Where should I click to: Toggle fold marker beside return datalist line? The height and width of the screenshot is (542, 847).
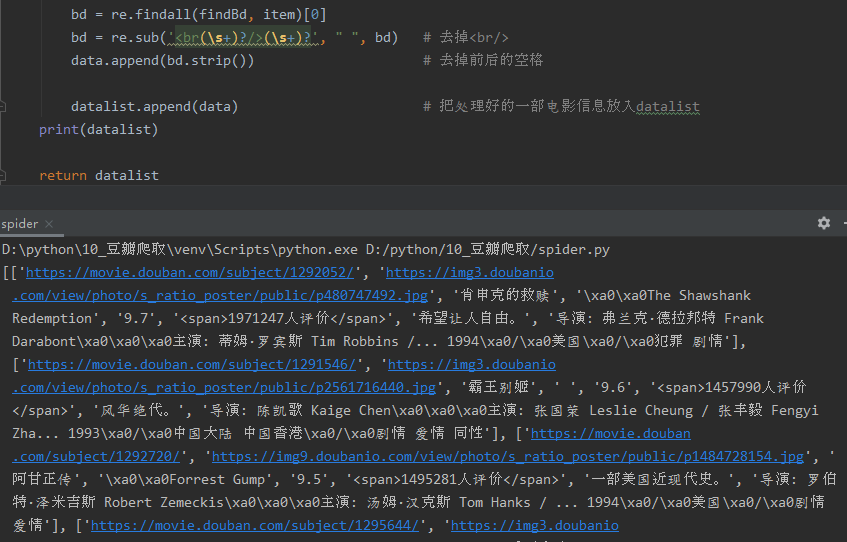[x=5, y=175]
